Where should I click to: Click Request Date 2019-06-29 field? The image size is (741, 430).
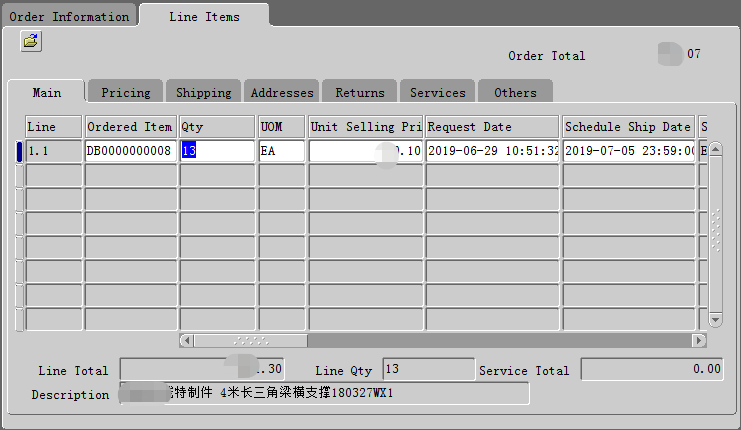492,151
